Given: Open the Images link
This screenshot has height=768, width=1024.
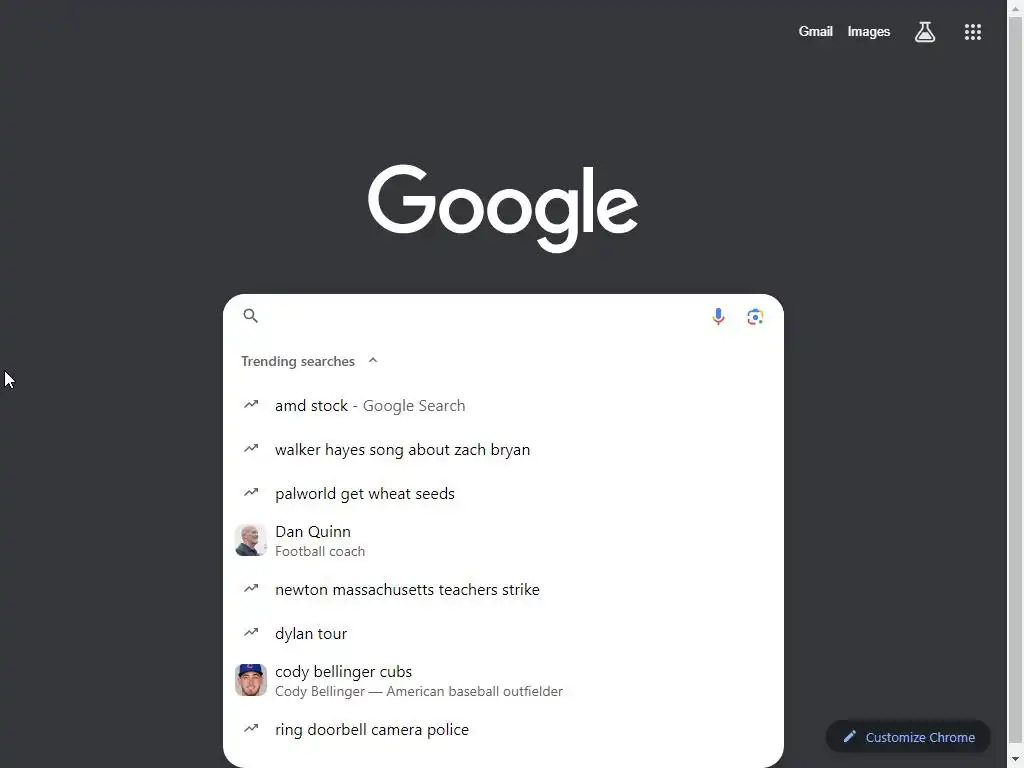Looking at the screenshot, I should pyautogui.click(x=868, y=31).
